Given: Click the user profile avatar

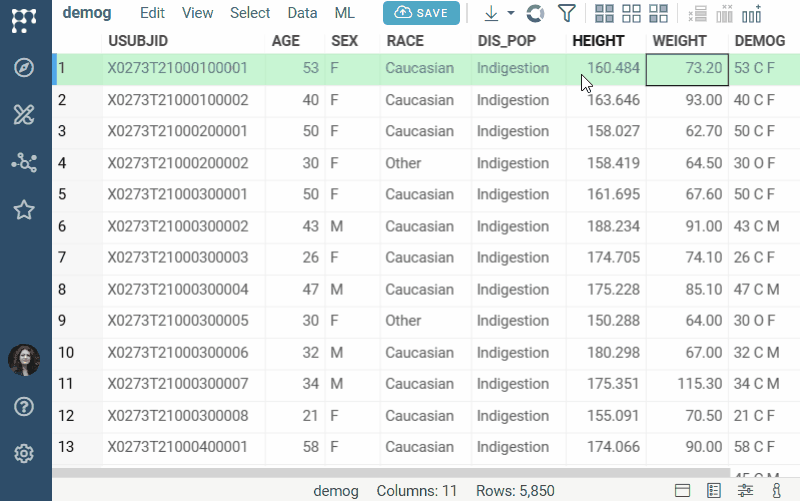Looking at the screenshot, I should coord(25,360).
